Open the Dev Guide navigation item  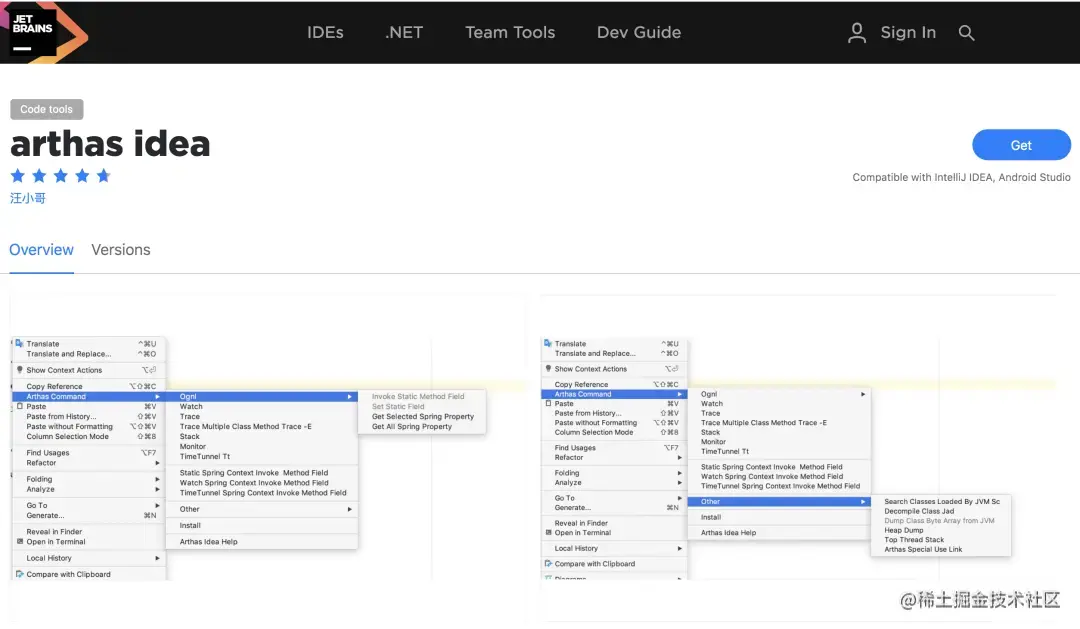click(638, 32)
